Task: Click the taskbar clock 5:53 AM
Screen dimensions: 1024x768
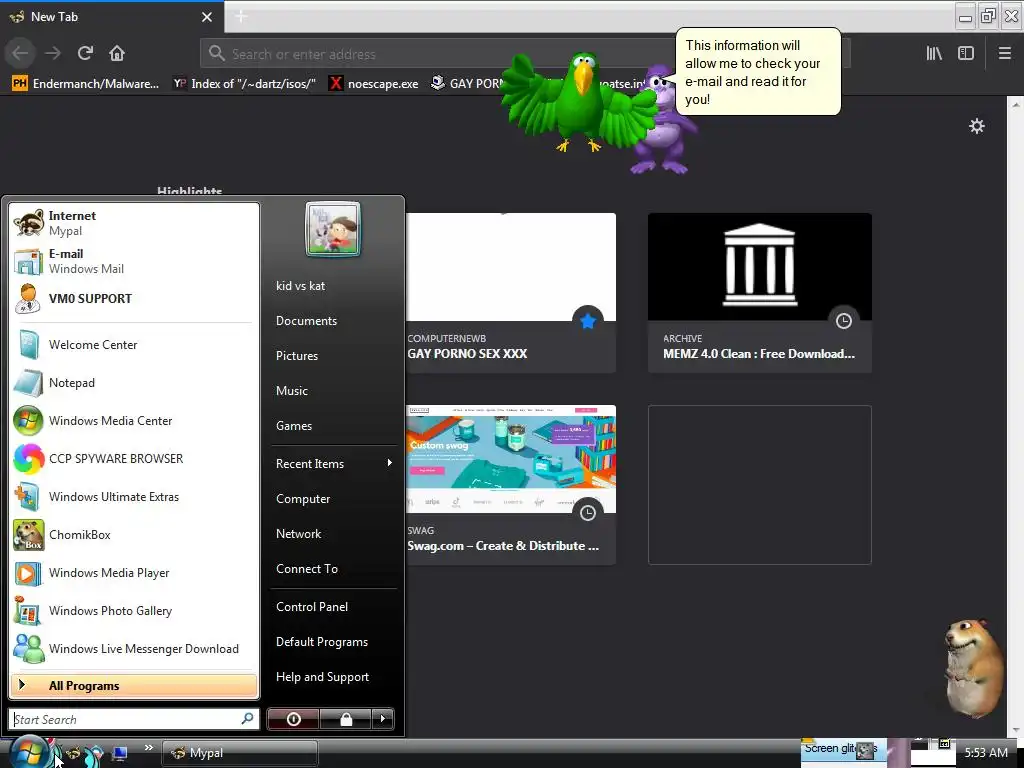Action: (x=986, y=753)
